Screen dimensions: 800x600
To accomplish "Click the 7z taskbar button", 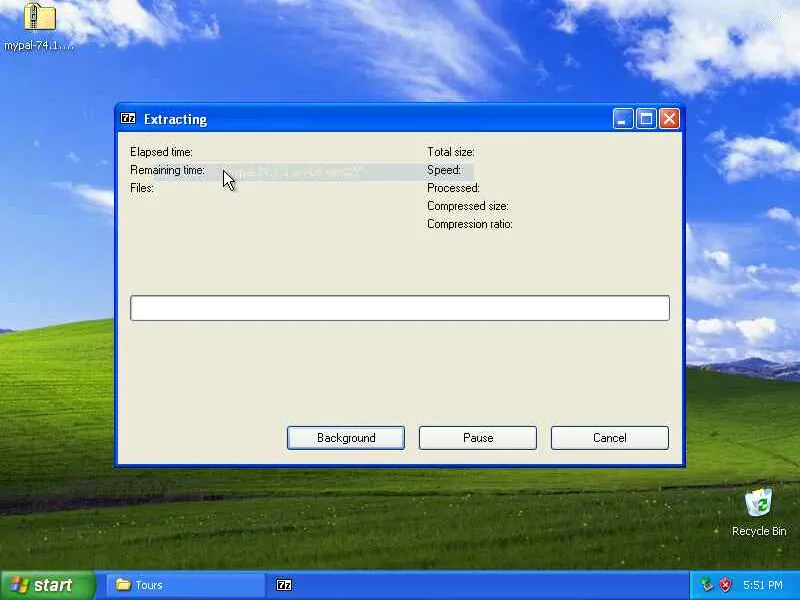I will click(284, 585).
